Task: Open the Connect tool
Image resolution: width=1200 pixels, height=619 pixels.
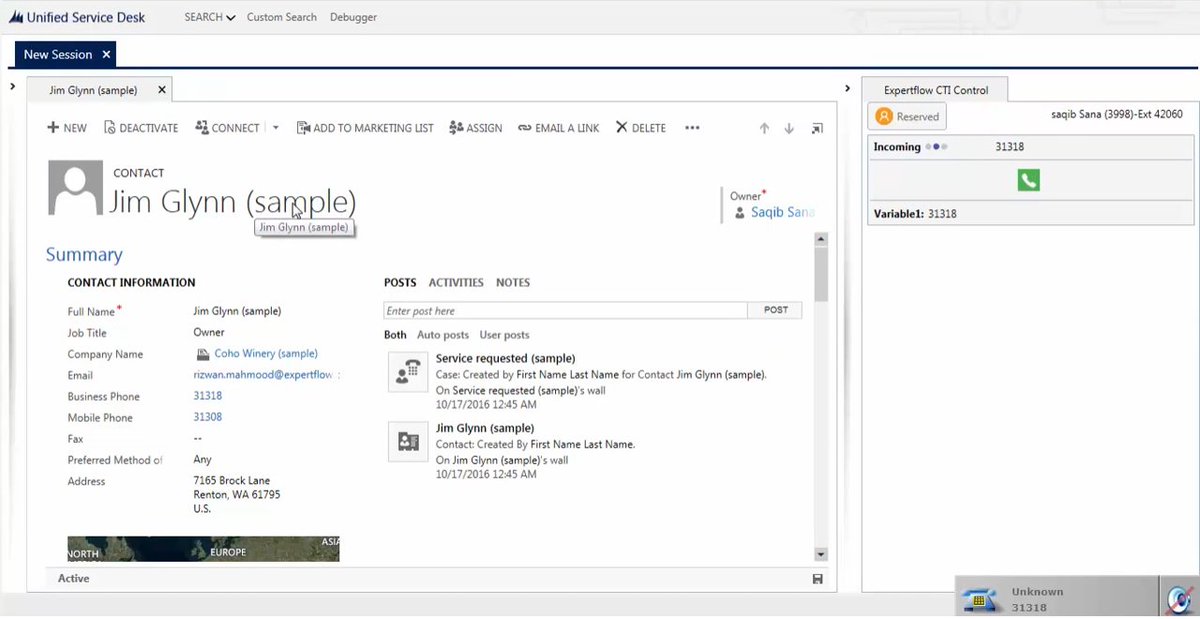Action: (227, 127)
